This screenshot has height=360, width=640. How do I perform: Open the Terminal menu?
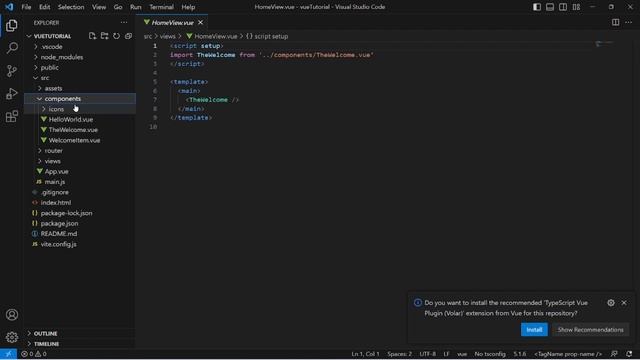click(161, 7)
